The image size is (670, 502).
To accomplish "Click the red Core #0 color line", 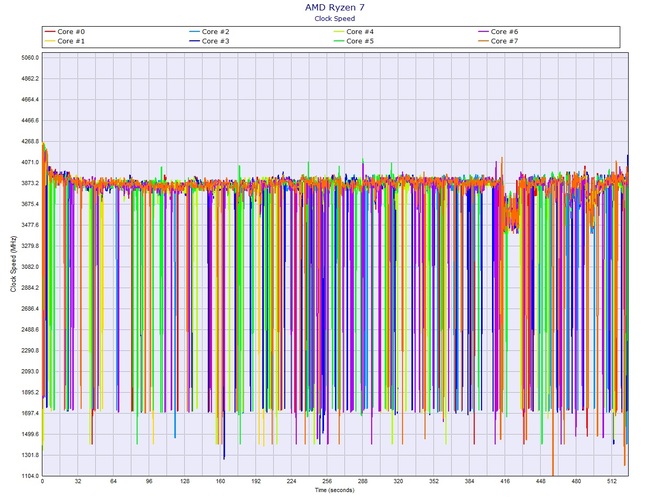I will [50, 32].
